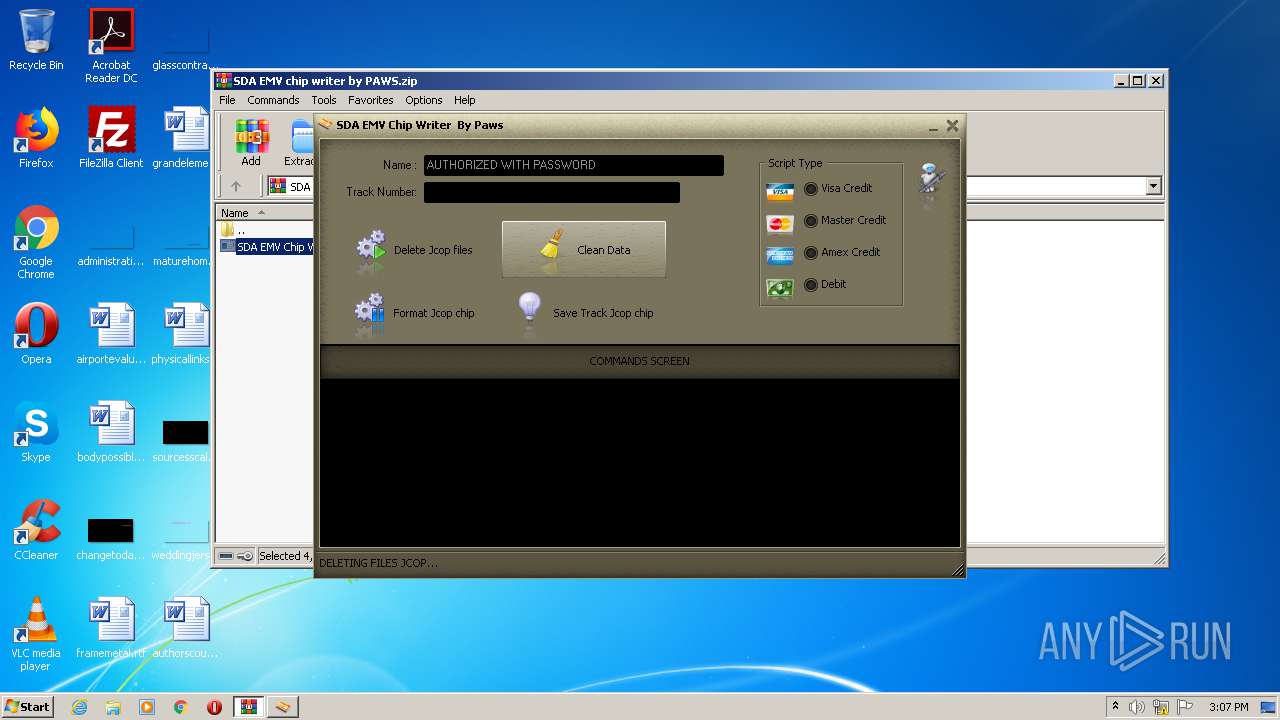Click the Track Number input field
Screen dimensions: 1280x720
(551, 192)
